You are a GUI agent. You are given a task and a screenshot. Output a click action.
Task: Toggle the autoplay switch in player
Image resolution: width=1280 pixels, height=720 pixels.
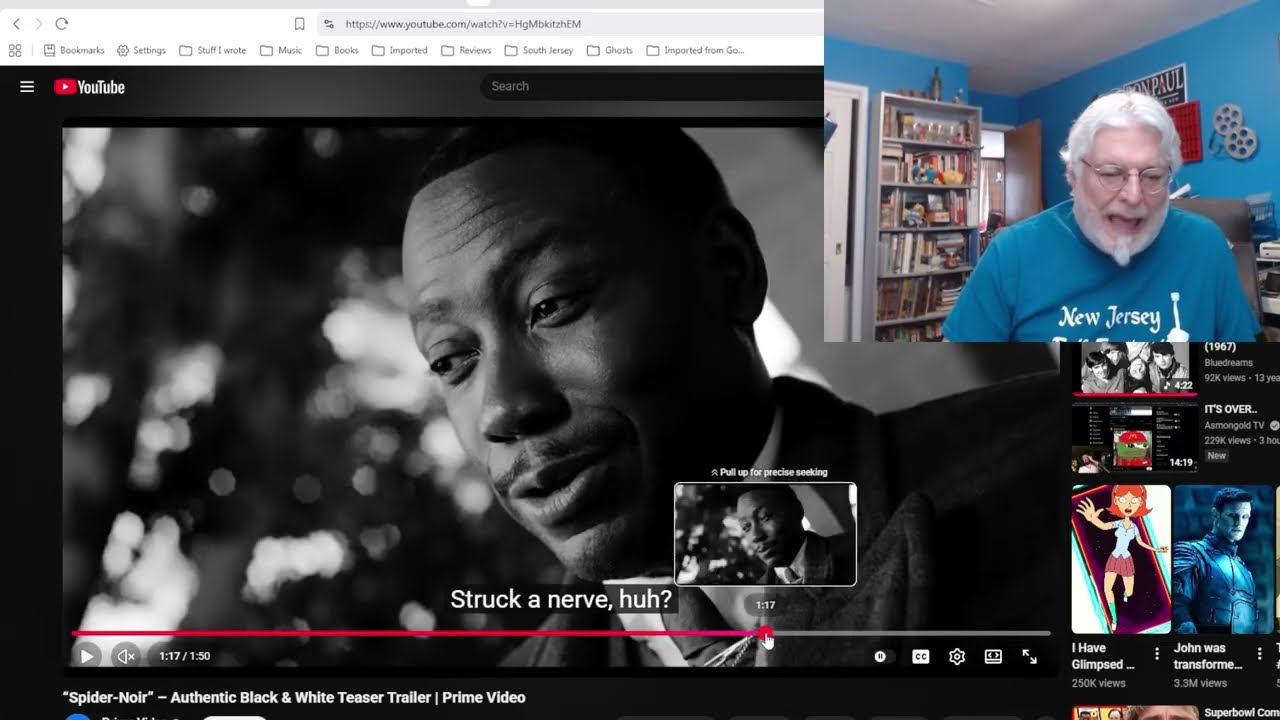(x=880, y=656)
